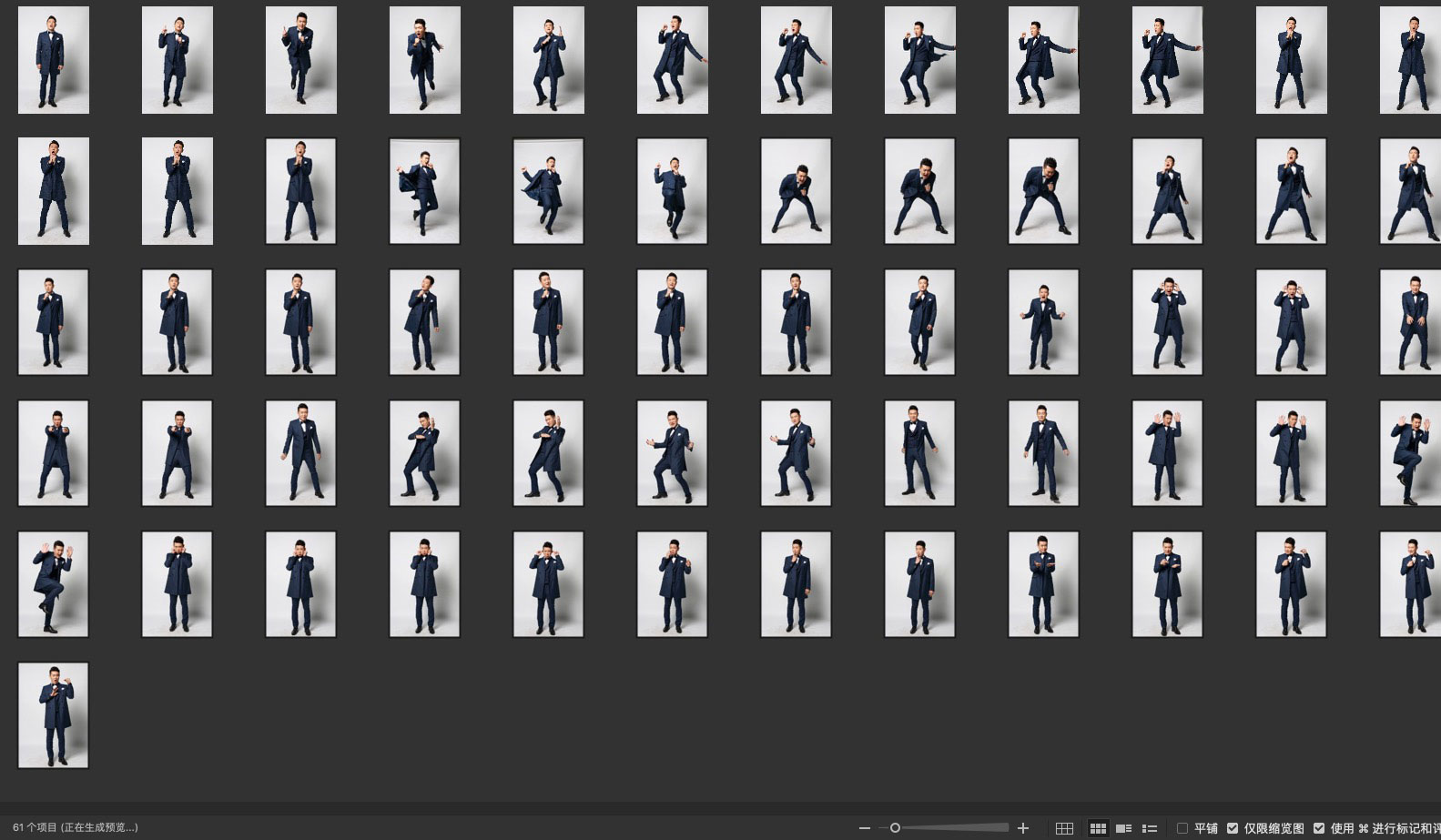The height and width of the screenshot is (840, 1441).
Task: Toggle the 使用 ⌘ 进行标记 checkbox
Action: pyautogui.click(x=1319, y=828)
